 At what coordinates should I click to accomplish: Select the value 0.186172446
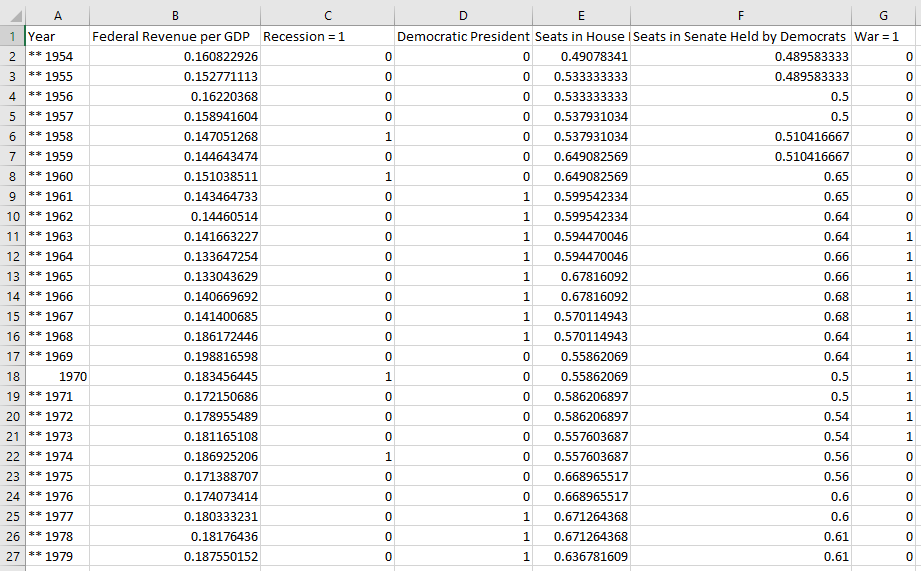(x=175, y=336)
